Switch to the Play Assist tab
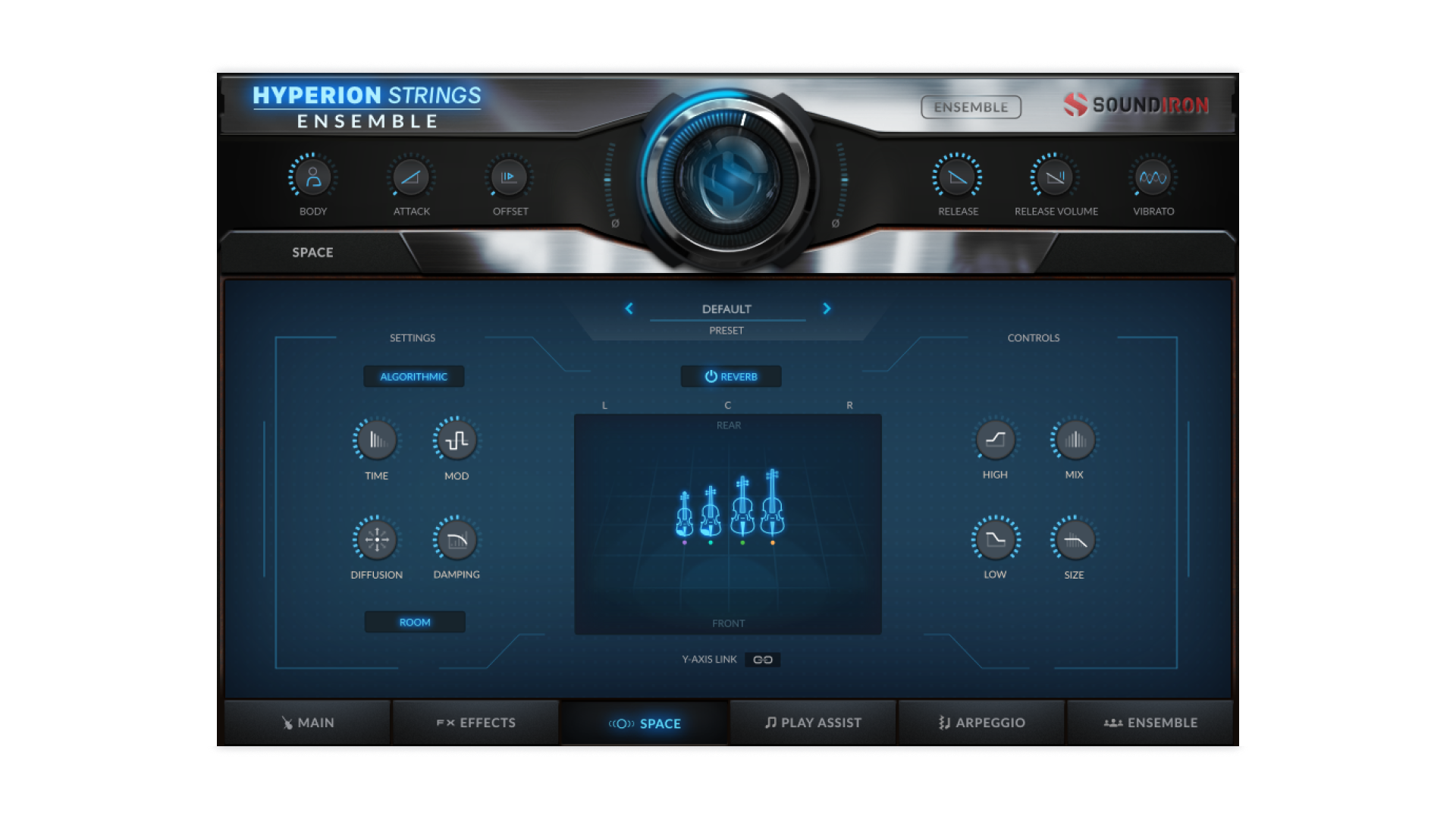The width and height of the screenshot is (1456, 819). pyautogui.click(x=813, y=723)
